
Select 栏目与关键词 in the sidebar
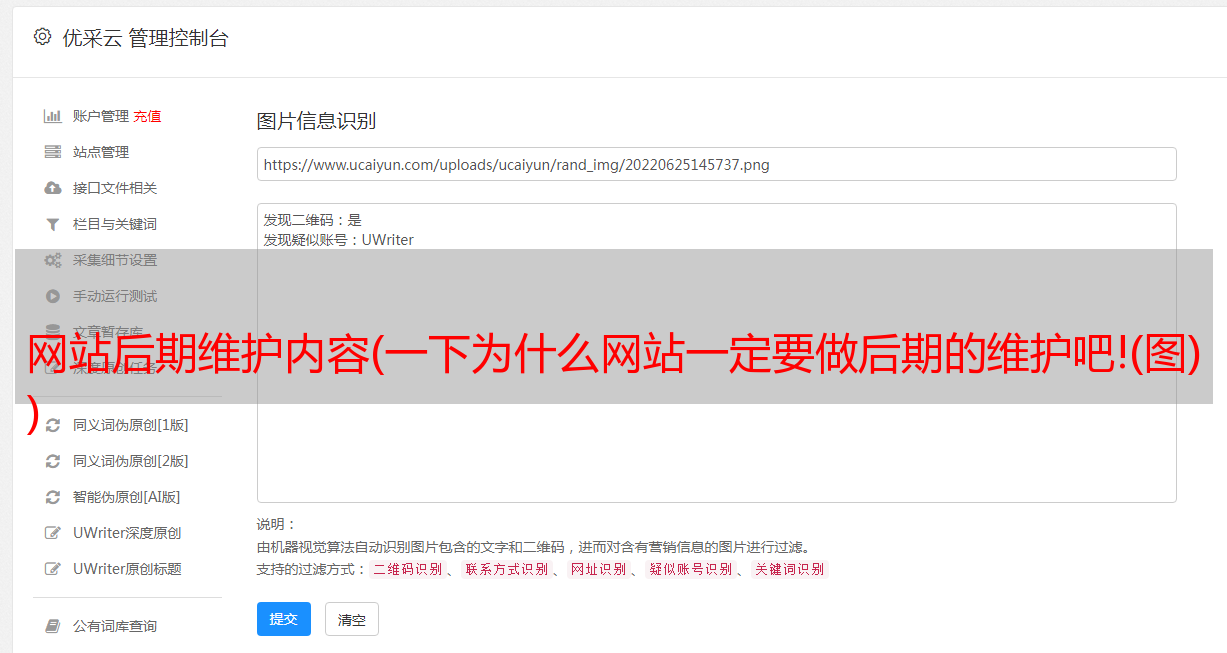click(x=115, y=224)
